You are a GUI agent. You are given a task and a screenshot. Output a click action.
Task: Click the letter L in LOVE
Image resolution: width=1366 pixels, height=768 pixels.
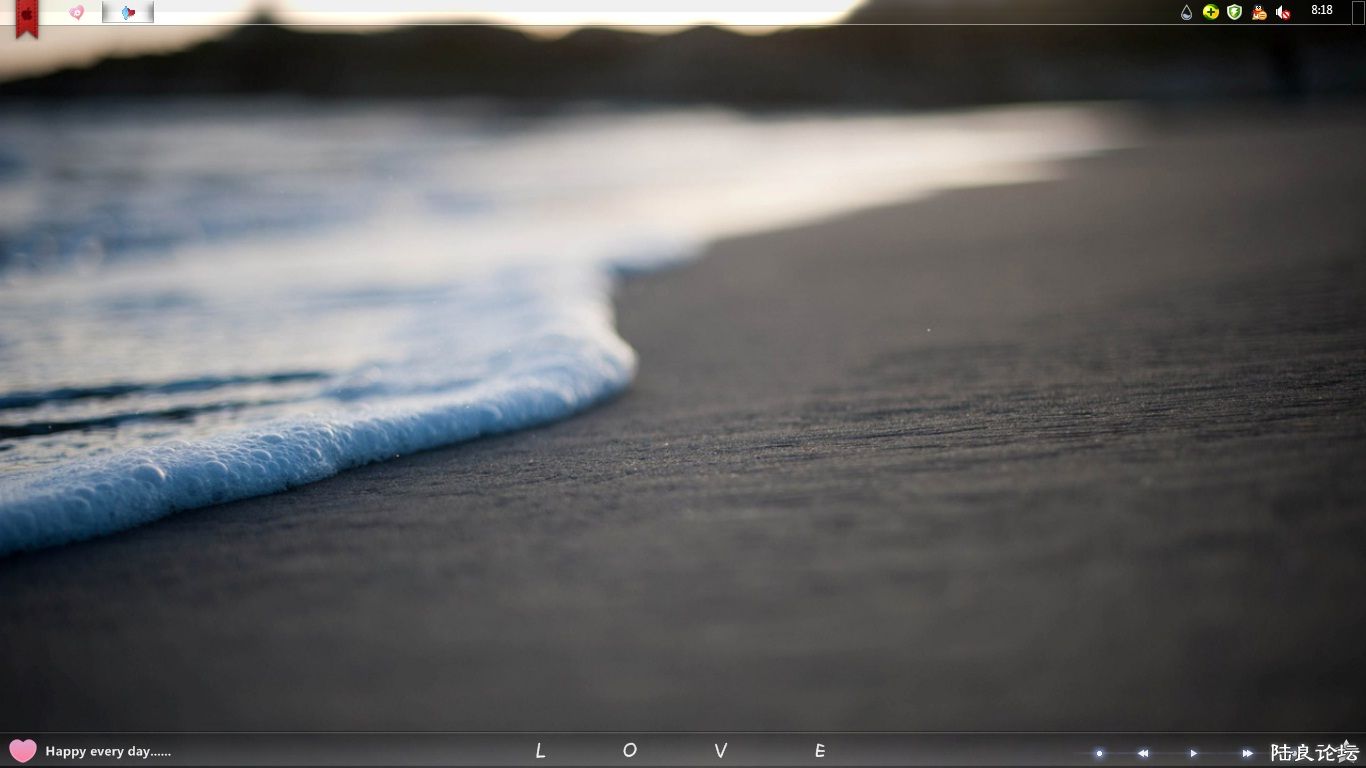pos(540,751)
